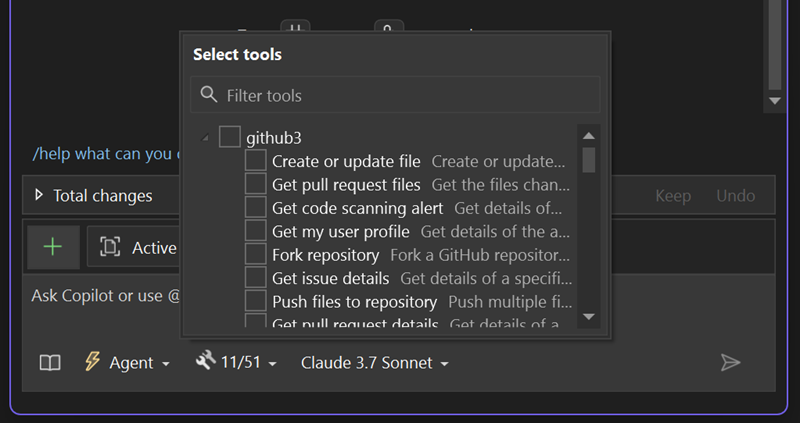Tick the Get my user profile checkbox
800x423 pixels.
[255, 231]
